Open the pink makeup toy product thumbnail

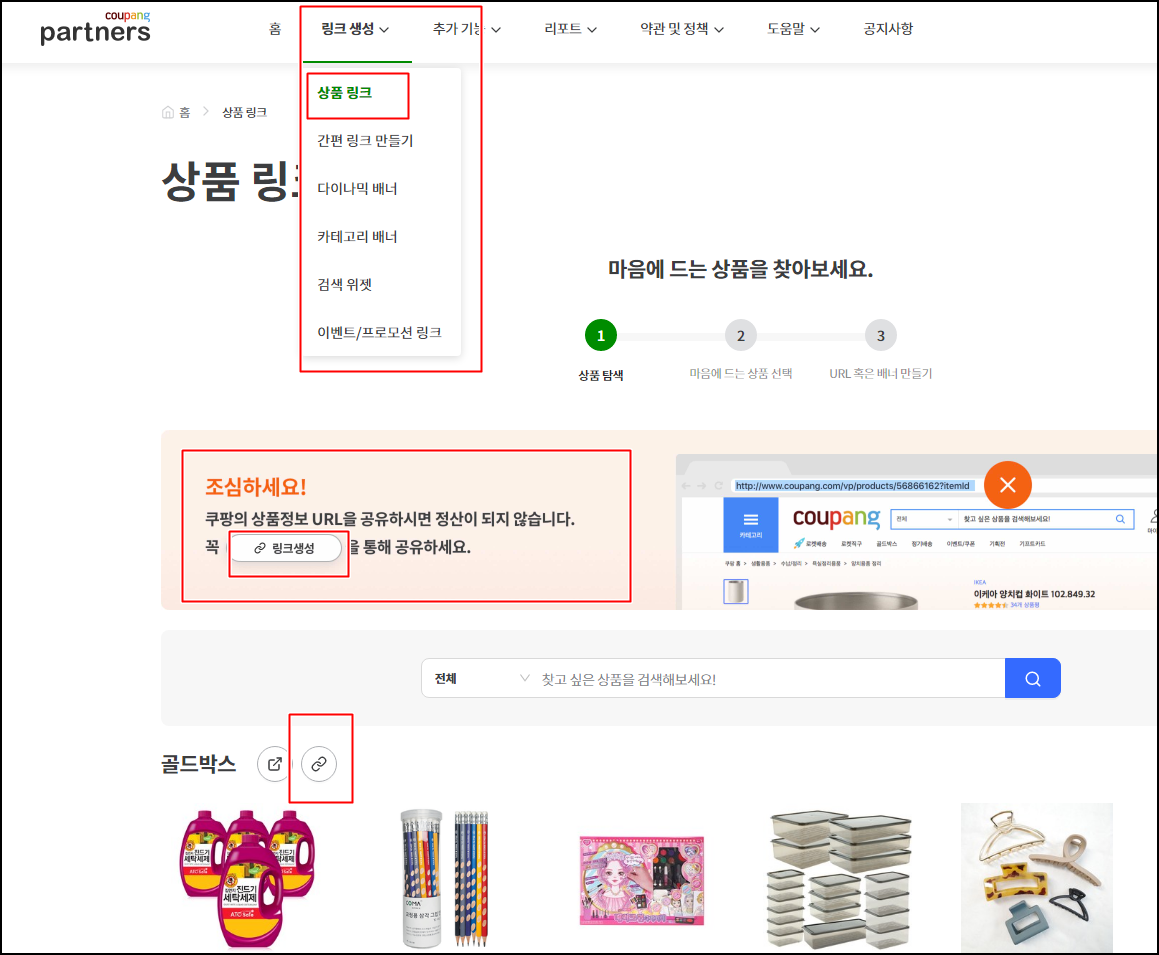pos(642,880)
